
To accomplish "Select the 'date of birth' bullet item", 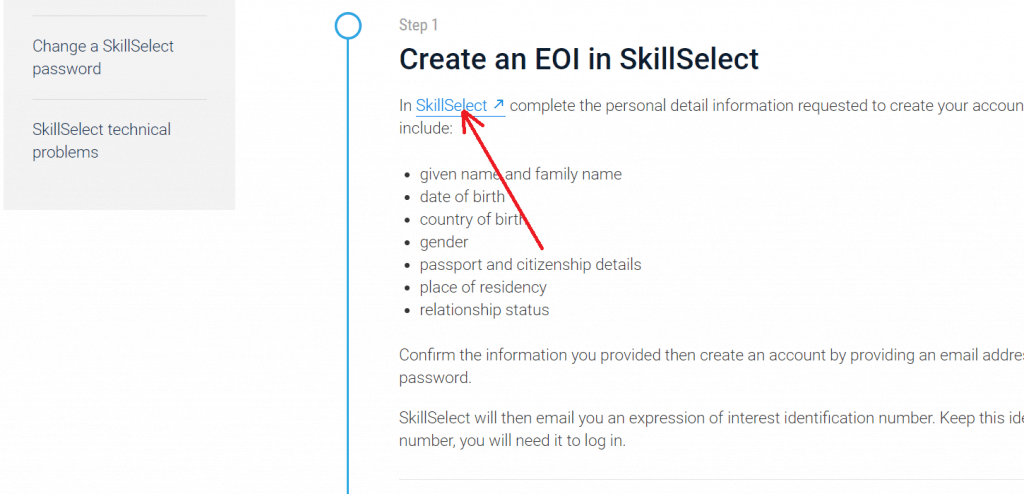I will (x=462, y=196).
